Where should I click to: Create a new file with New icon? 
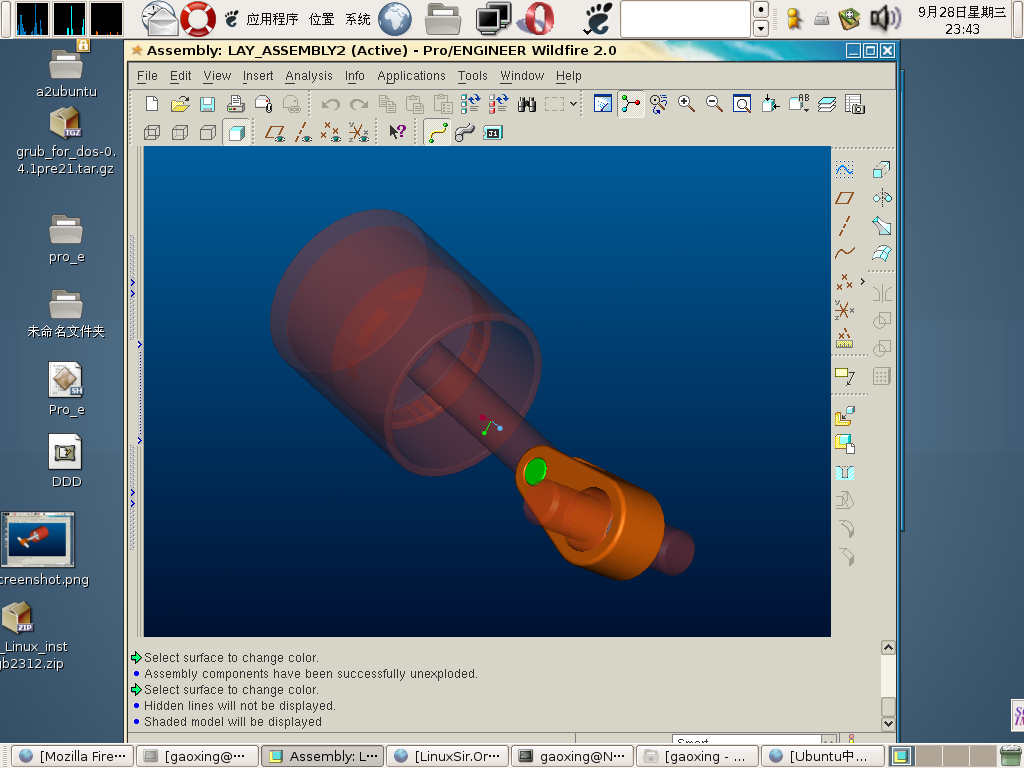(x=152, y=104)
